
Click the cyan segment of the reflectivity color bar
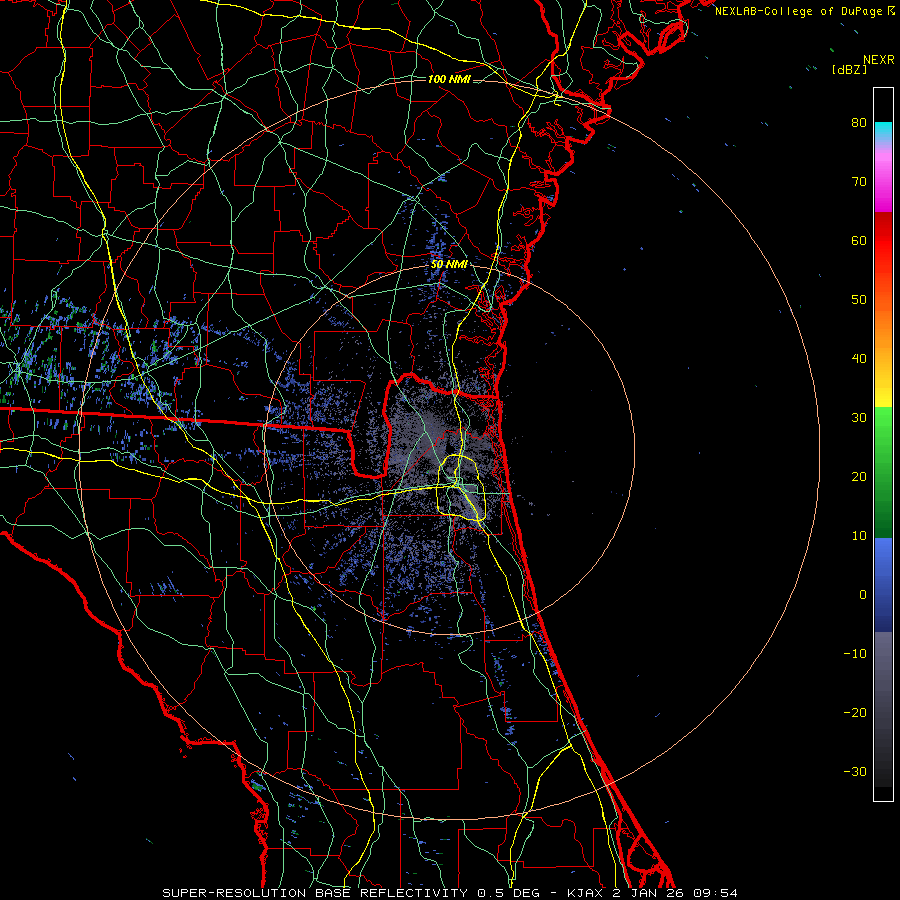click(x=883, y=131)
